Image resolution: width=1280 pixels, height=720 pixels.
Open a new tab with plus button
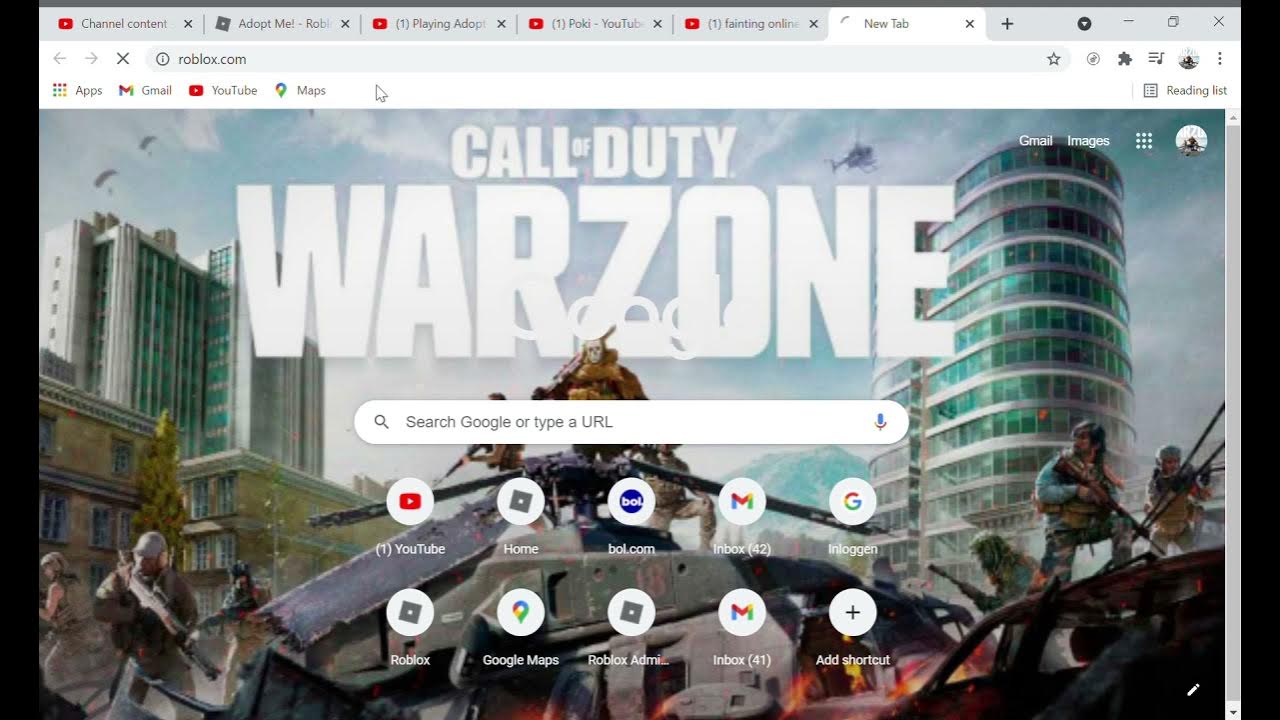[1007, 24]
